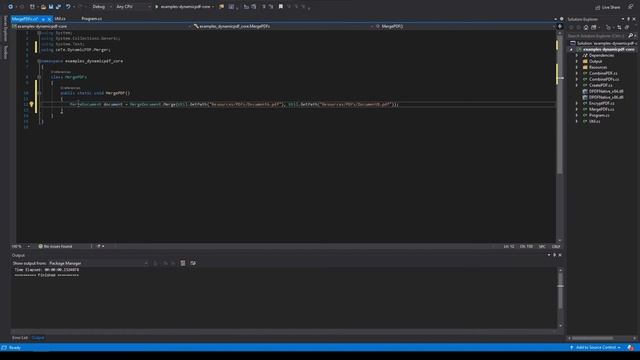Viewport: 640px width, 360px height.
Task: Click the bookmark toolbar icon
Action: (281, 7)
